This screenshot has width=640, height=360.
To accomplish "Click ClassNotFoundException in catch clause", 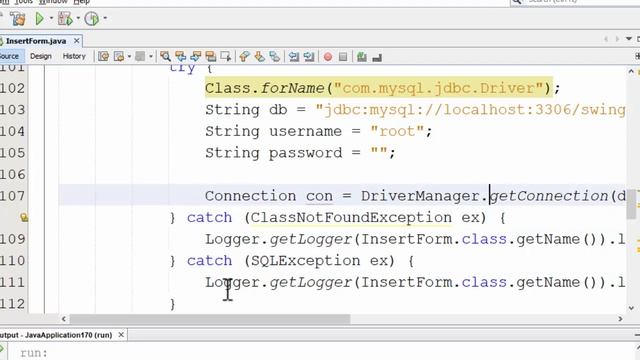I will pyautogui.click(x=351, y=218).
